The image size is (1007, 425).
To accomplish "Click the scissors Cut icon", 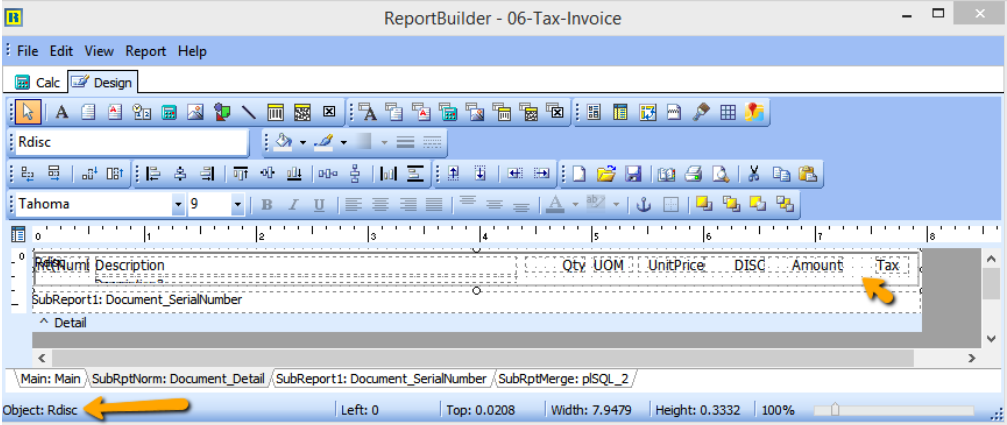I will (755, 174).
